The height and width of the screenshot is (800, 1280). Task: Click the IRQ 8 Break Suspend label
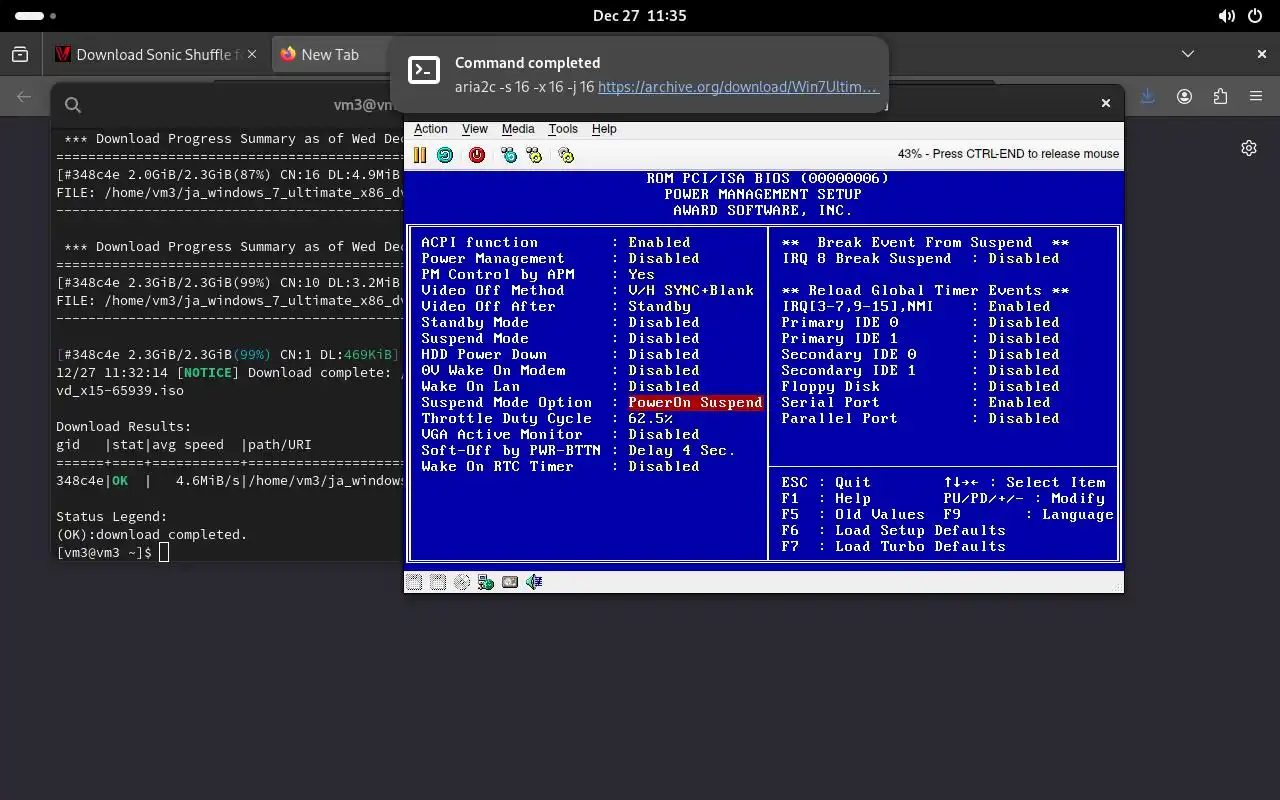tap(867, 259)
